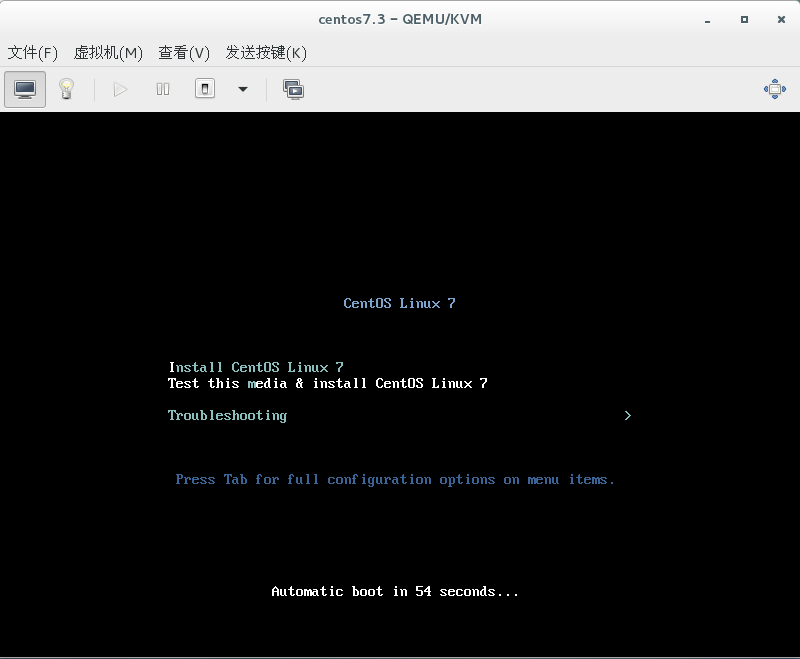Open the 虚拟机(M) menu
Image resolution: width=800 pixels, height=659 pixels.
108,53
